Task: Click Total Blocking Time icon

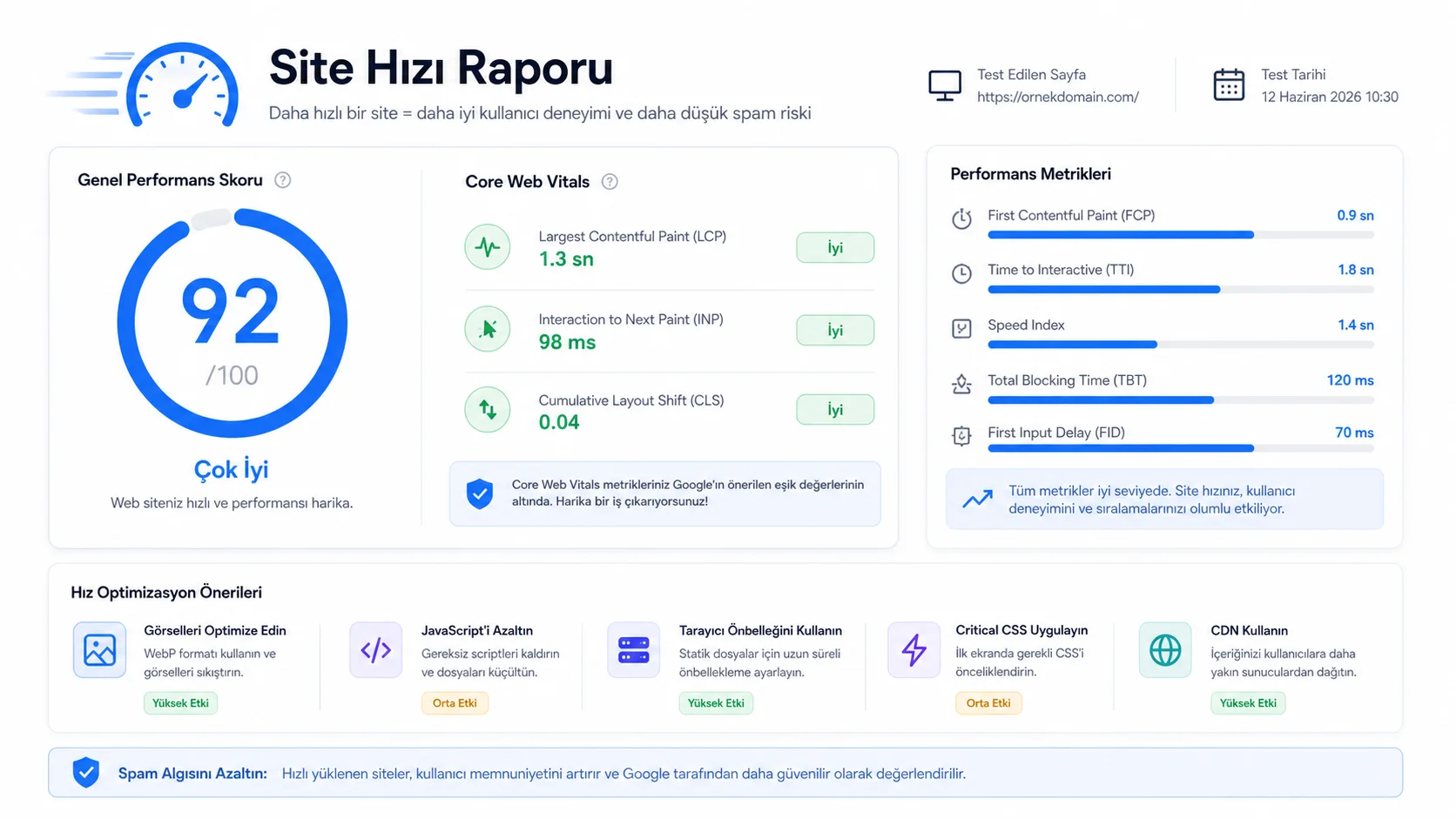Action: [x=961, y=384]
